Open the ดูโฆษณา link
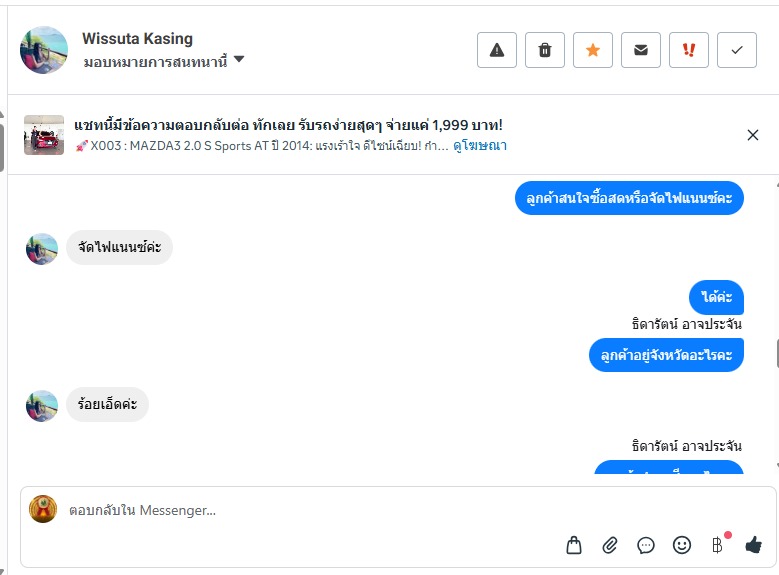The image size is (779, 575). pyautogui.click(x=479, y=145)
